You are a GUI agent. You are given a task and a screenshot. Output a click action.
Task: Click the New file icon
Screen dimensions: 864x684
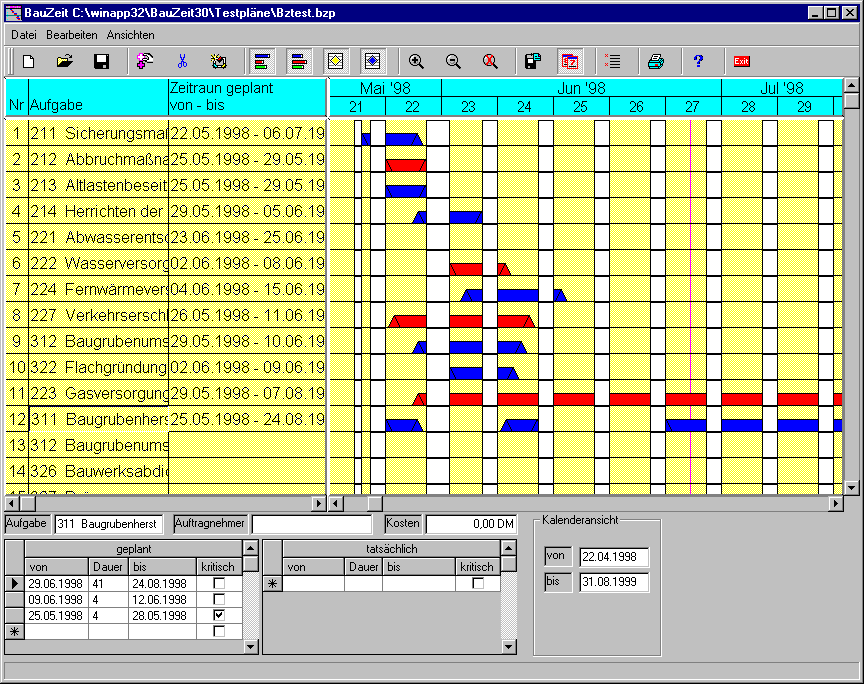pos(29,61)
